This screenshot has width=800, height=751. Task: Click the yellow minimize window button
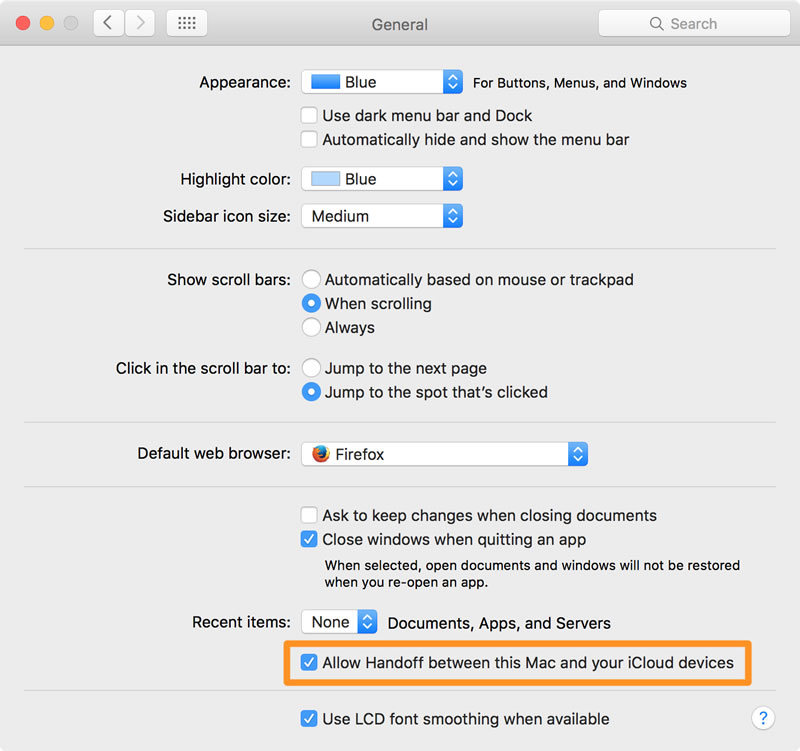(x=47, y=23)
